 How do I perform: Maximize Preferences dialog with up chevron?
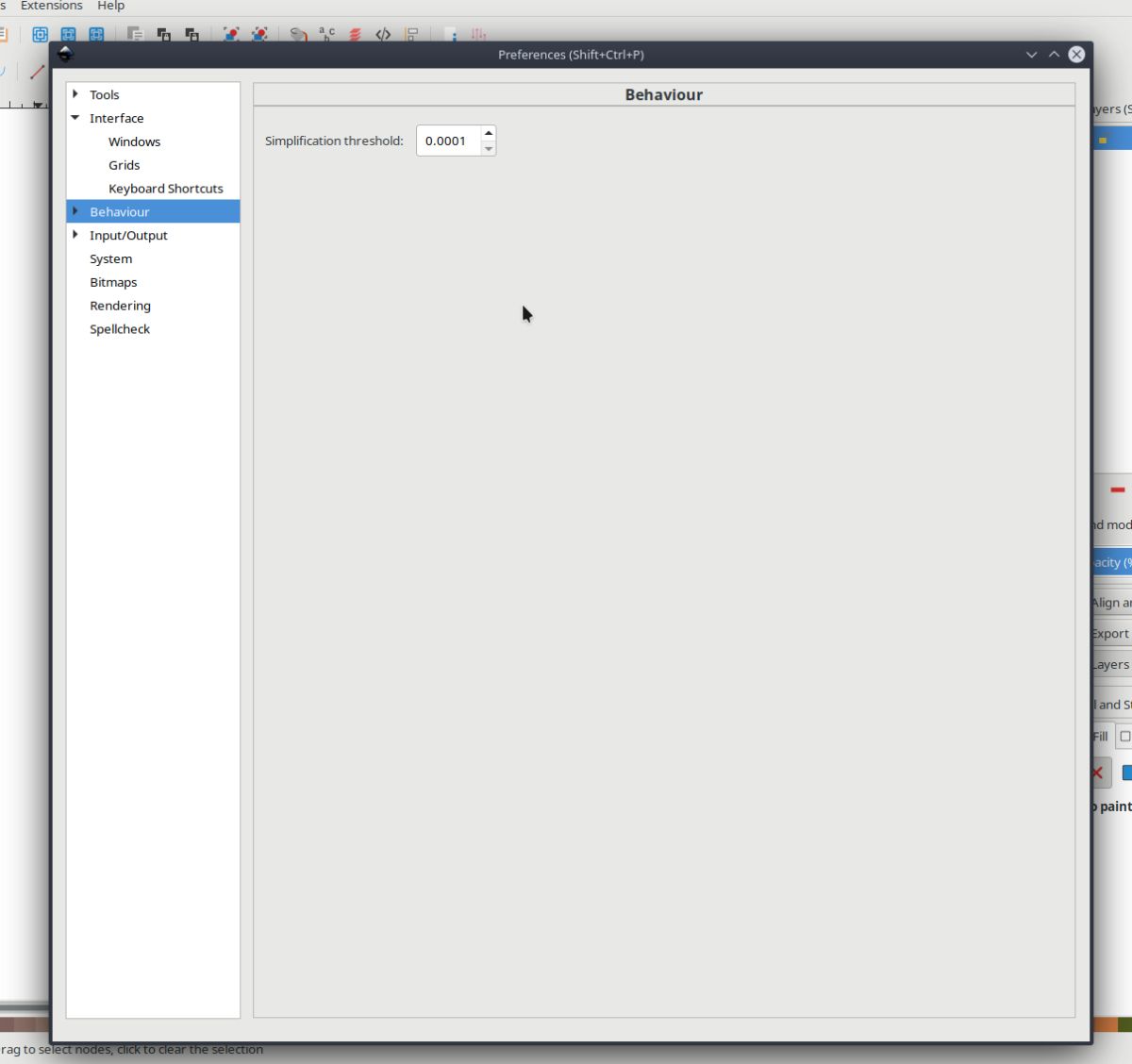tap(1054, 55)
